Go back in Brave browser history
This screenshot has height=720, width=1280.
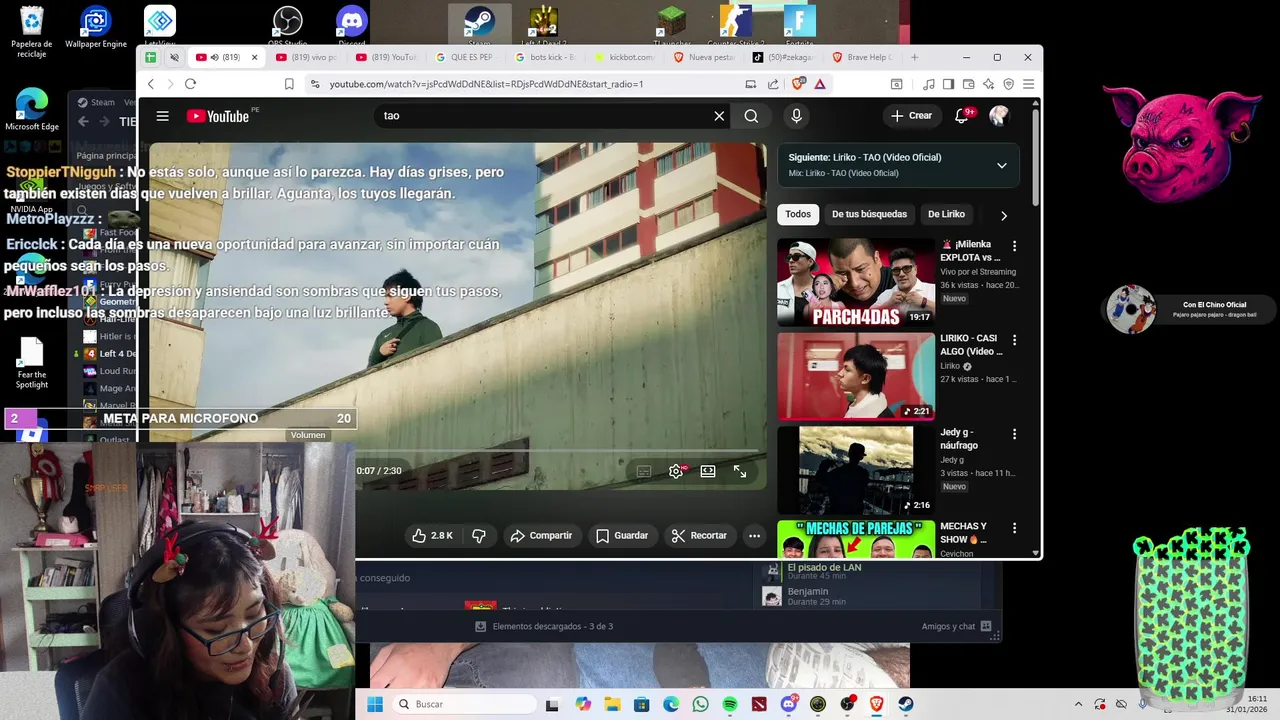point(151,84)
